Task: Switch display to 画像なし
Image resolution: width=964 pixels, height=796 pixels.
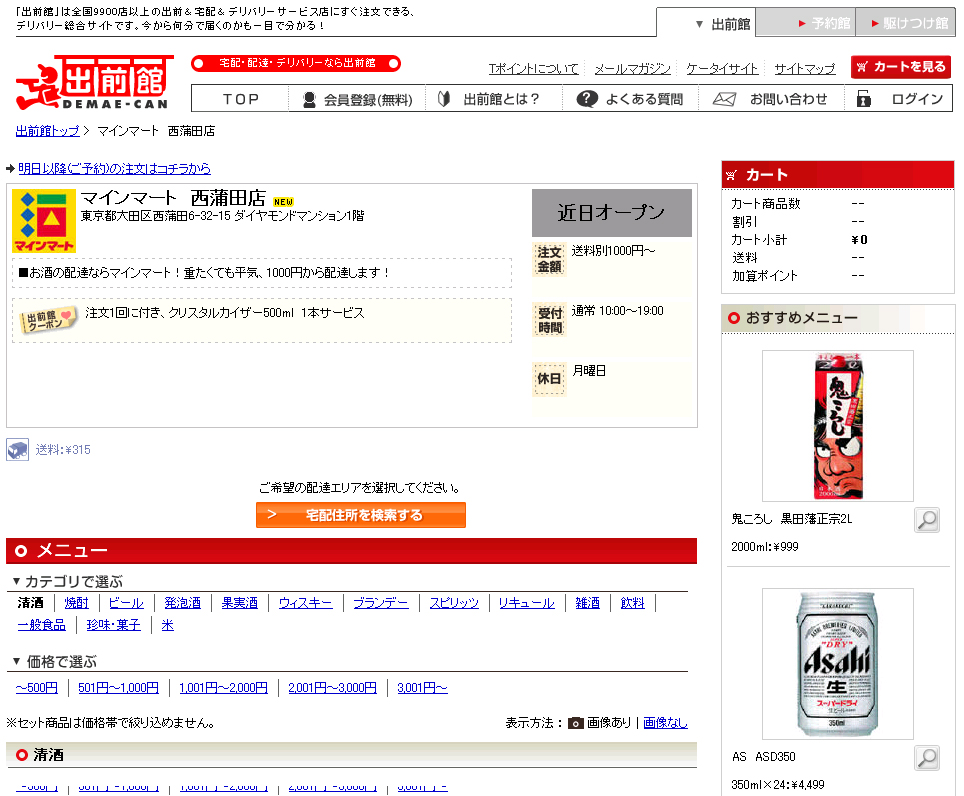Action: click(665, 723)
